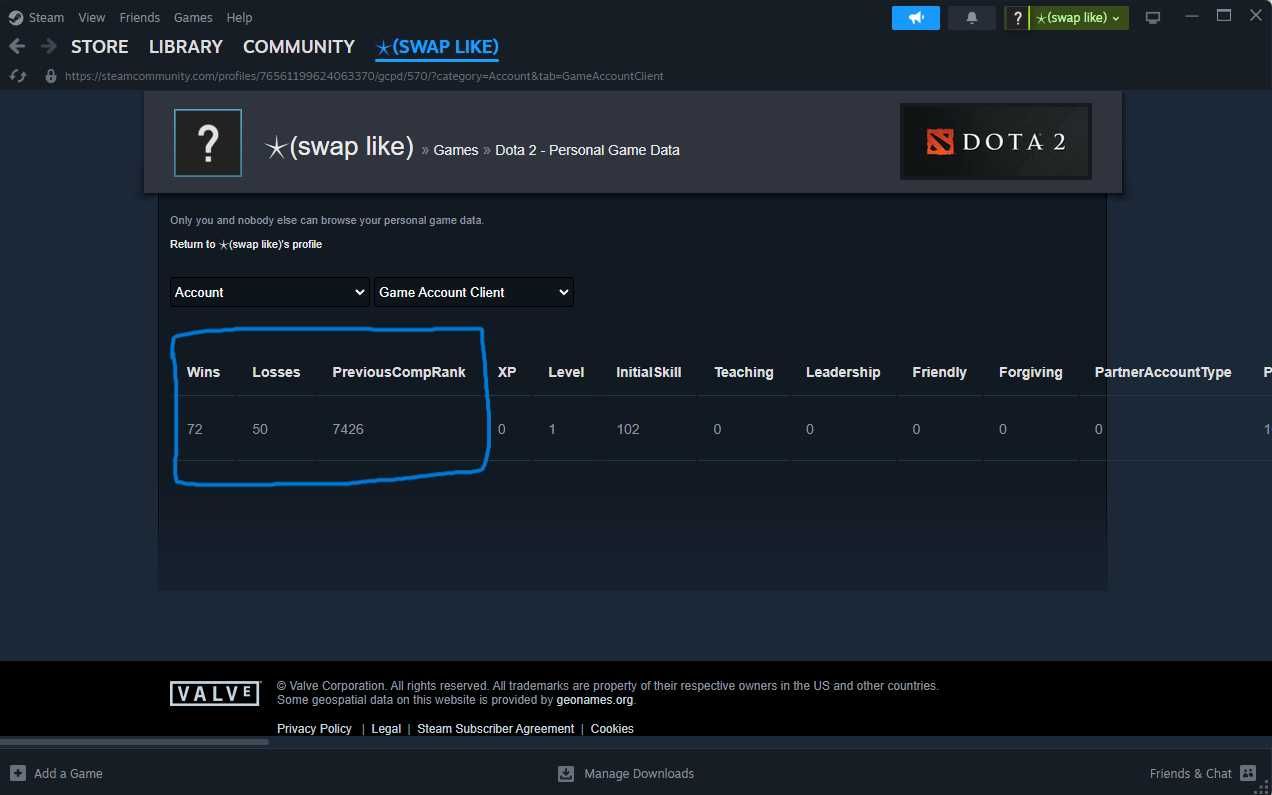Click the Manage Downloads label
1272x795 pixels.
639,773
